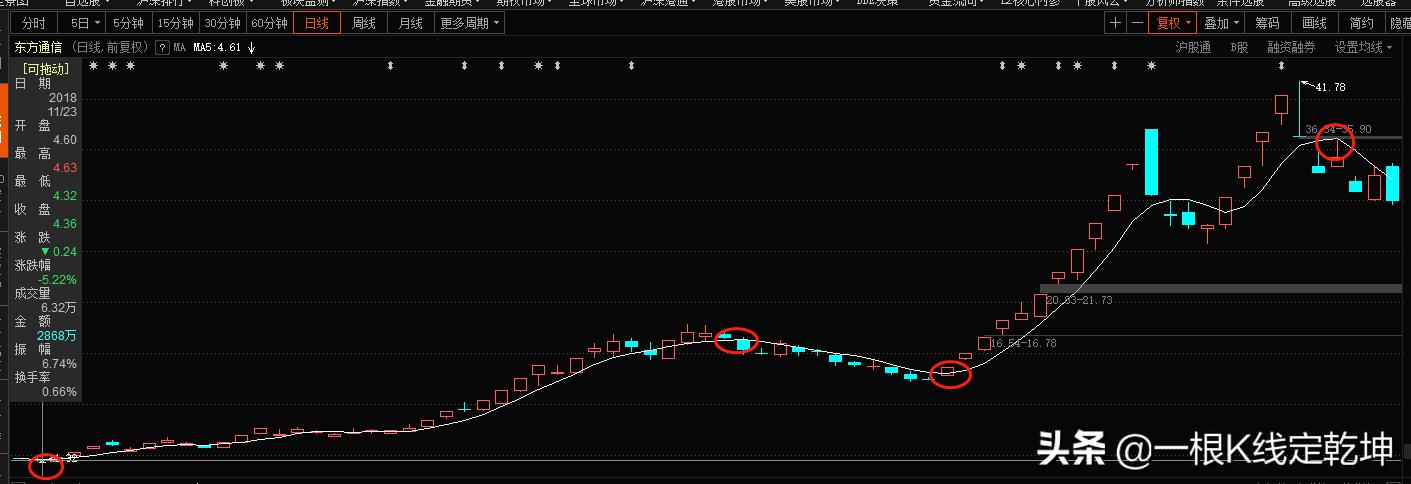Viewport: 1411px width, 484px height.
Task: Switch to 月线 monthly chart
Action: (x=410, y=23)
